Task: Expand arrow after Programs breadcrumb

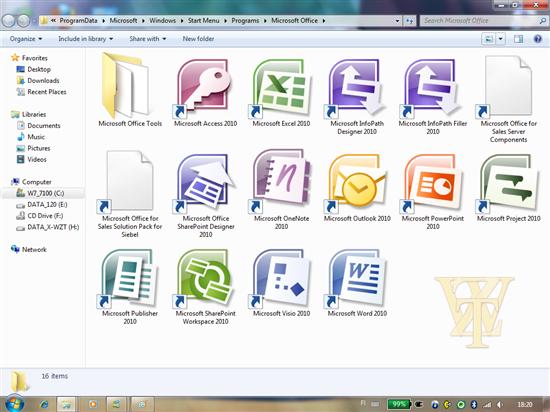Action: coord(264,21)
